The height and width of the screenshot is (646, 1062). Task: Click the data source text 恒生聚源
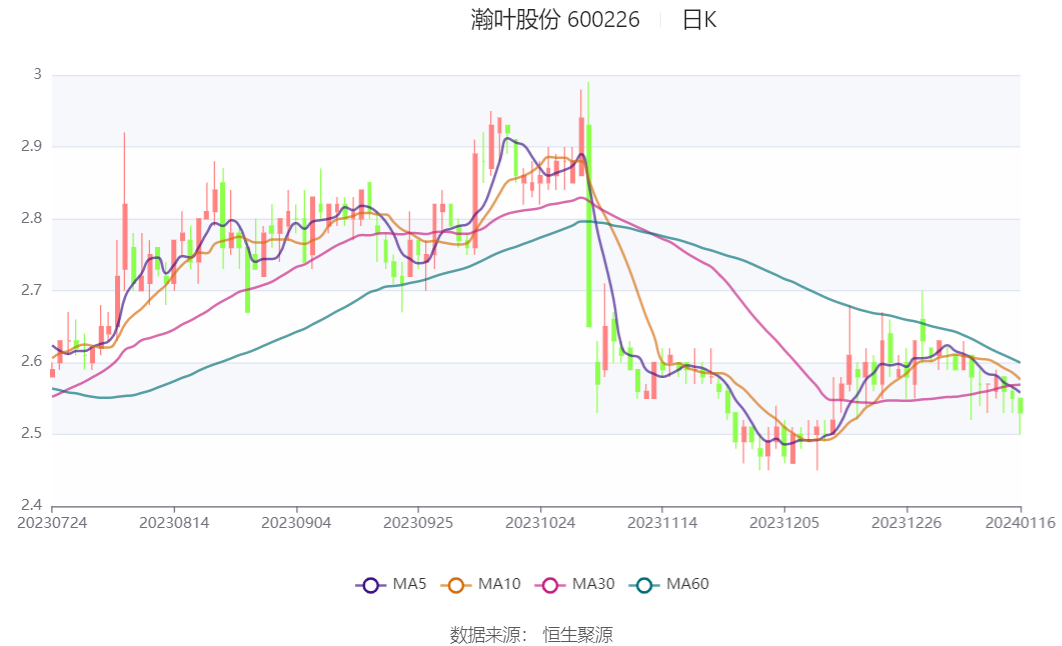coord(578,634)
